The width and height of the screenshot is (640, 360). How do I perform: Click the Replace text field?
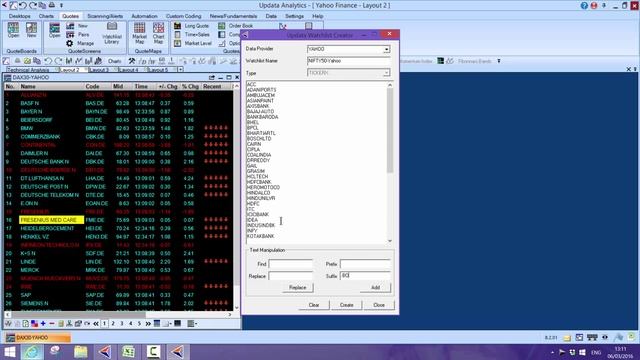(x=291, y=276)
